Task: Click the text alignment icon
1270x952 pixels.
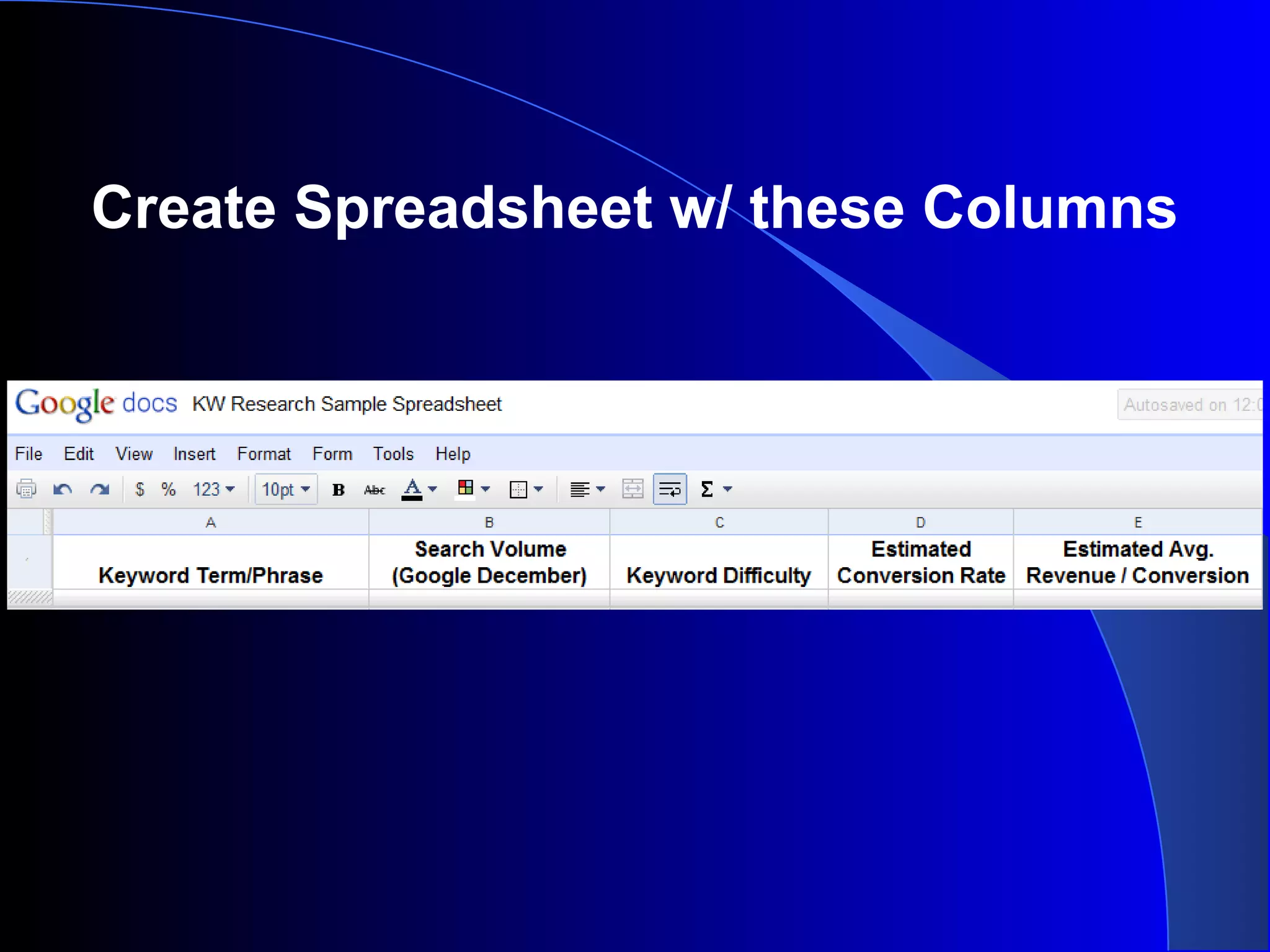Action: click(580, 490)
